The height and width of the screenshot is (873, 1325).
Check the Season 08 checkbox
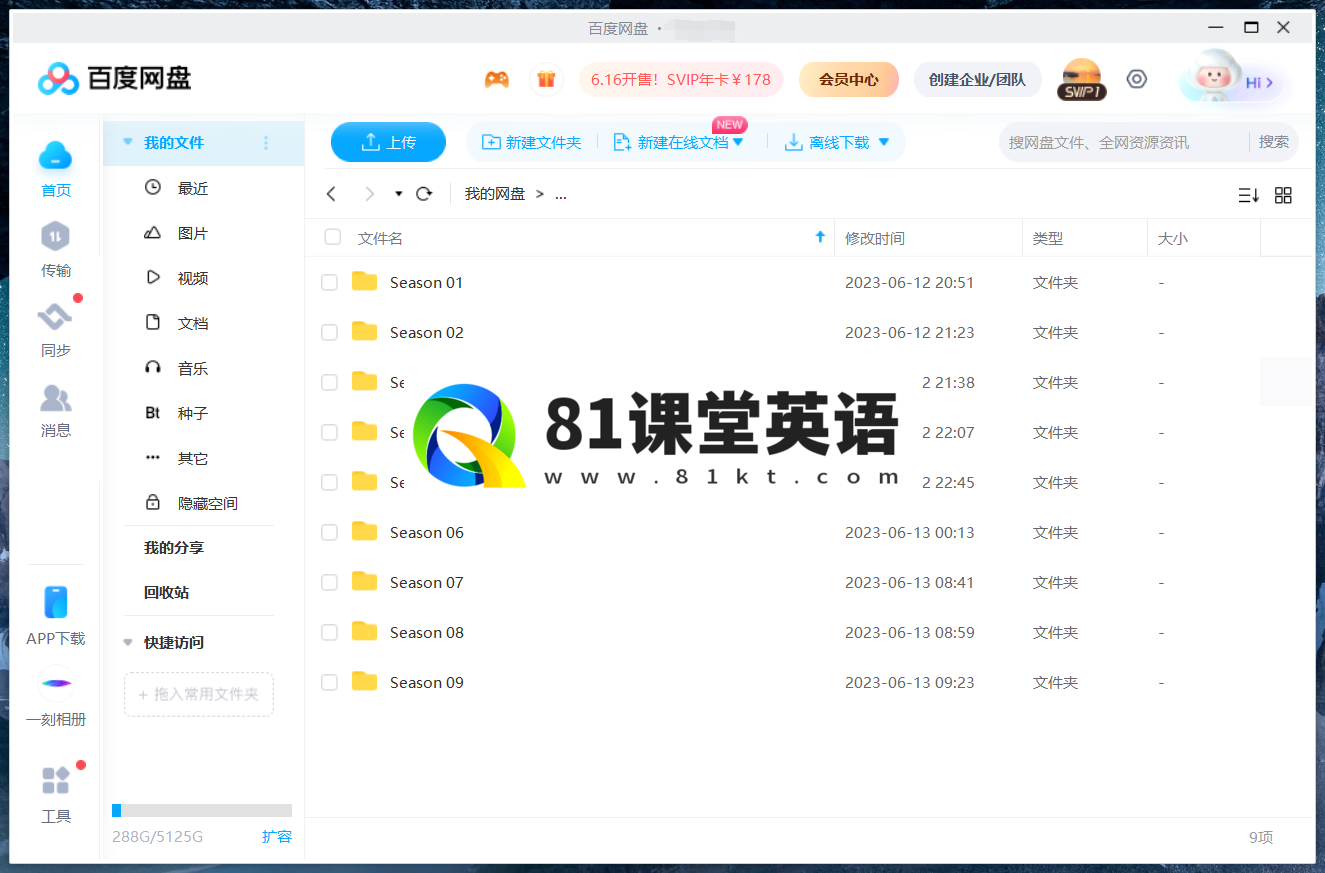pyautogui.click(x=329, y=633)
